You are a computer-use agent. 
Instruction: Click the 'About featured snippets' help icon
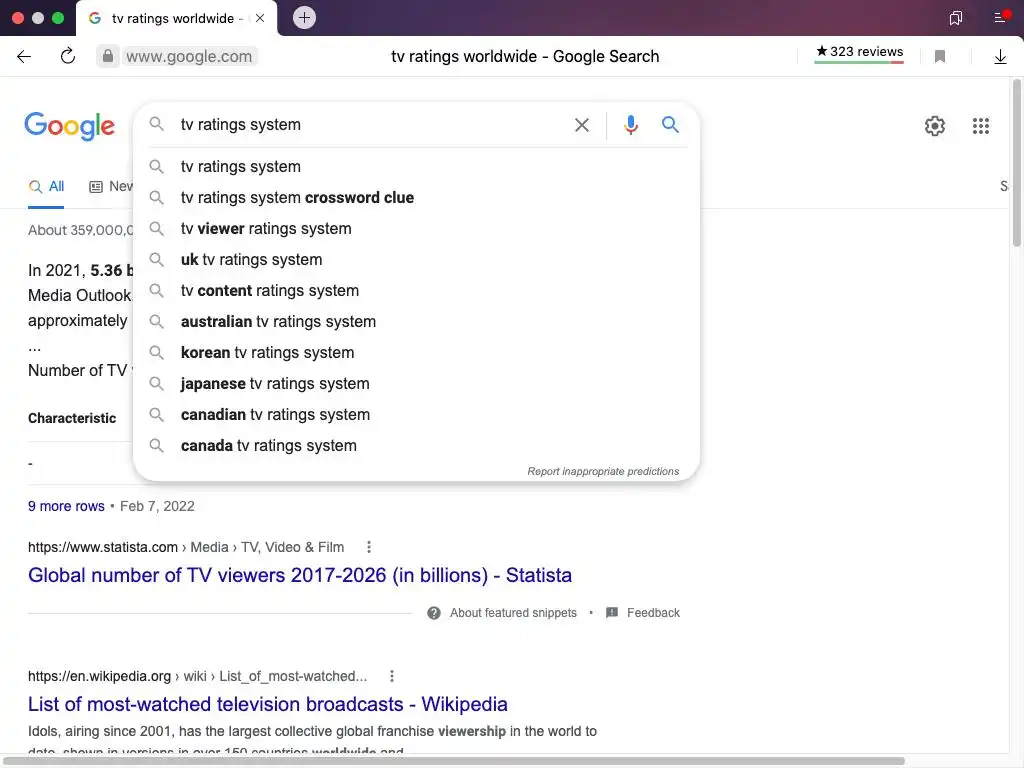pos(434,613)
